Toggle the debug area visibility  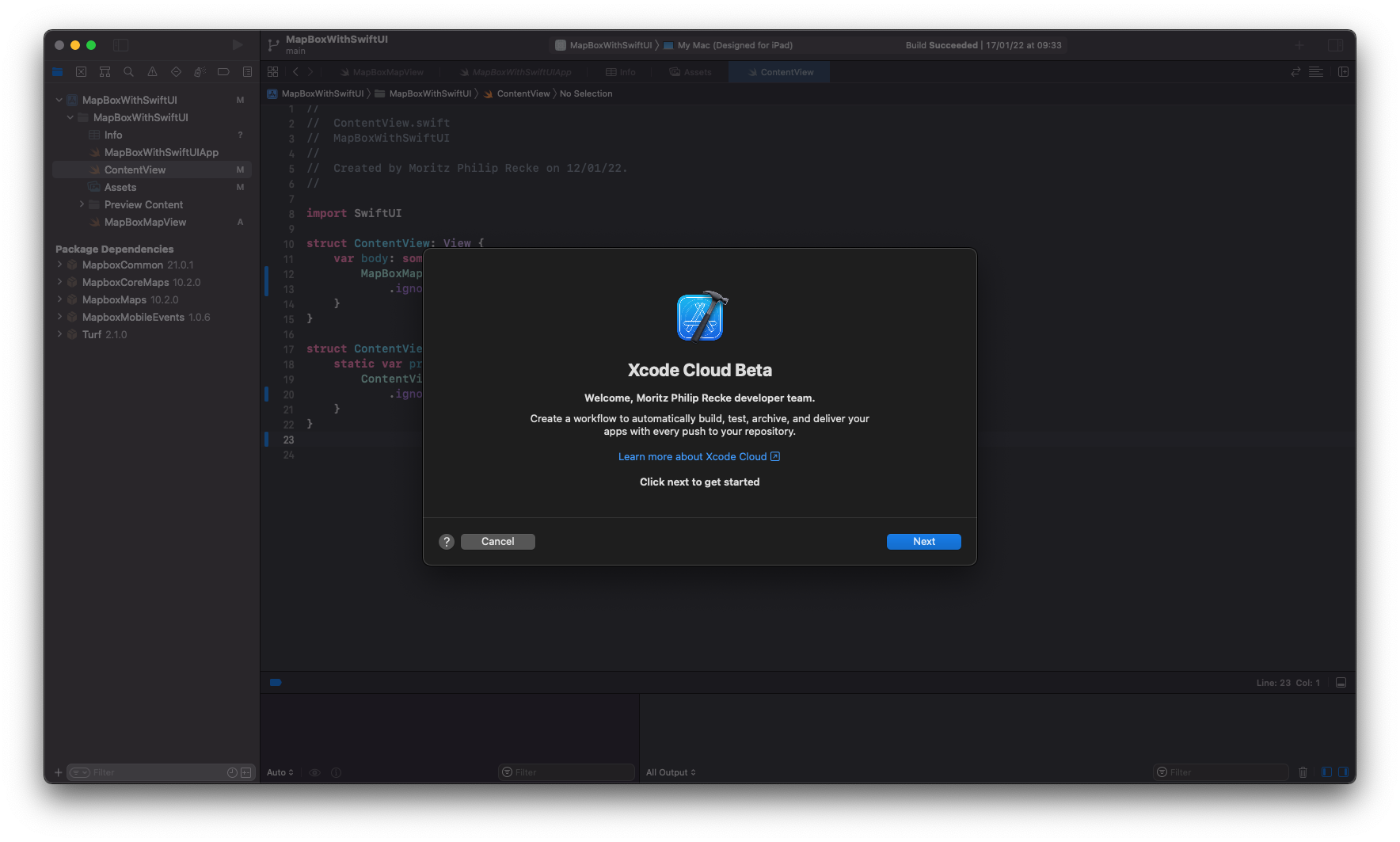[1341, 683]
